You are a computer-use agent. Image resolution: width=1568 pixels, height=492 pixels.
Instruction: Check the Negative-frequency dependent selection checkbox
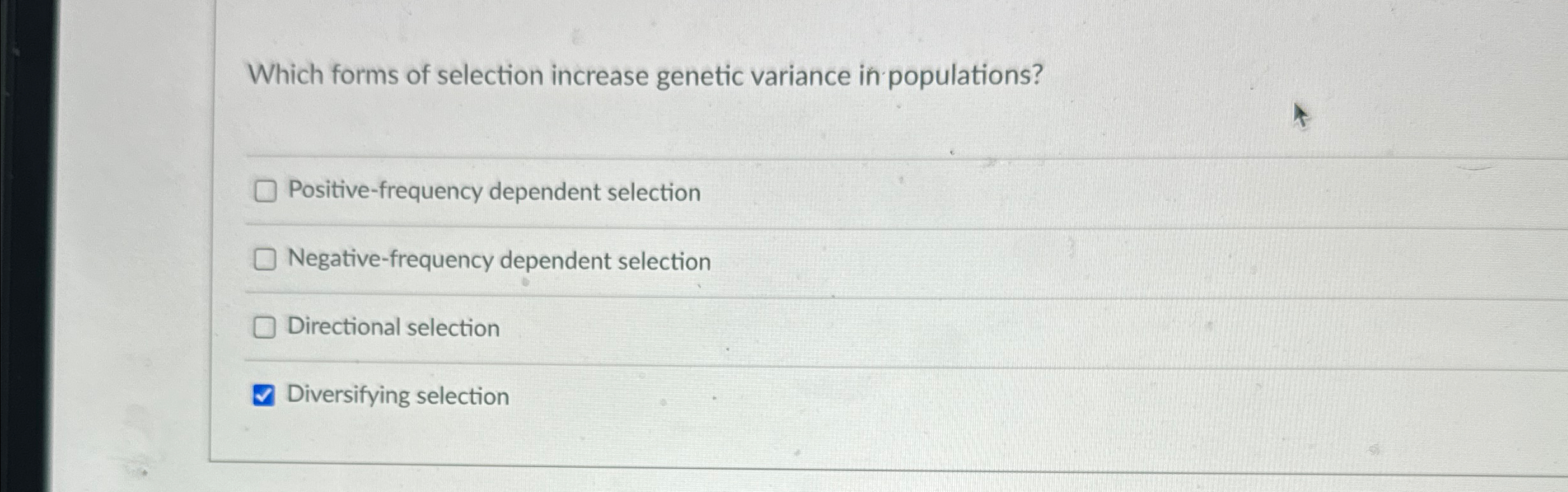(265, 259)
